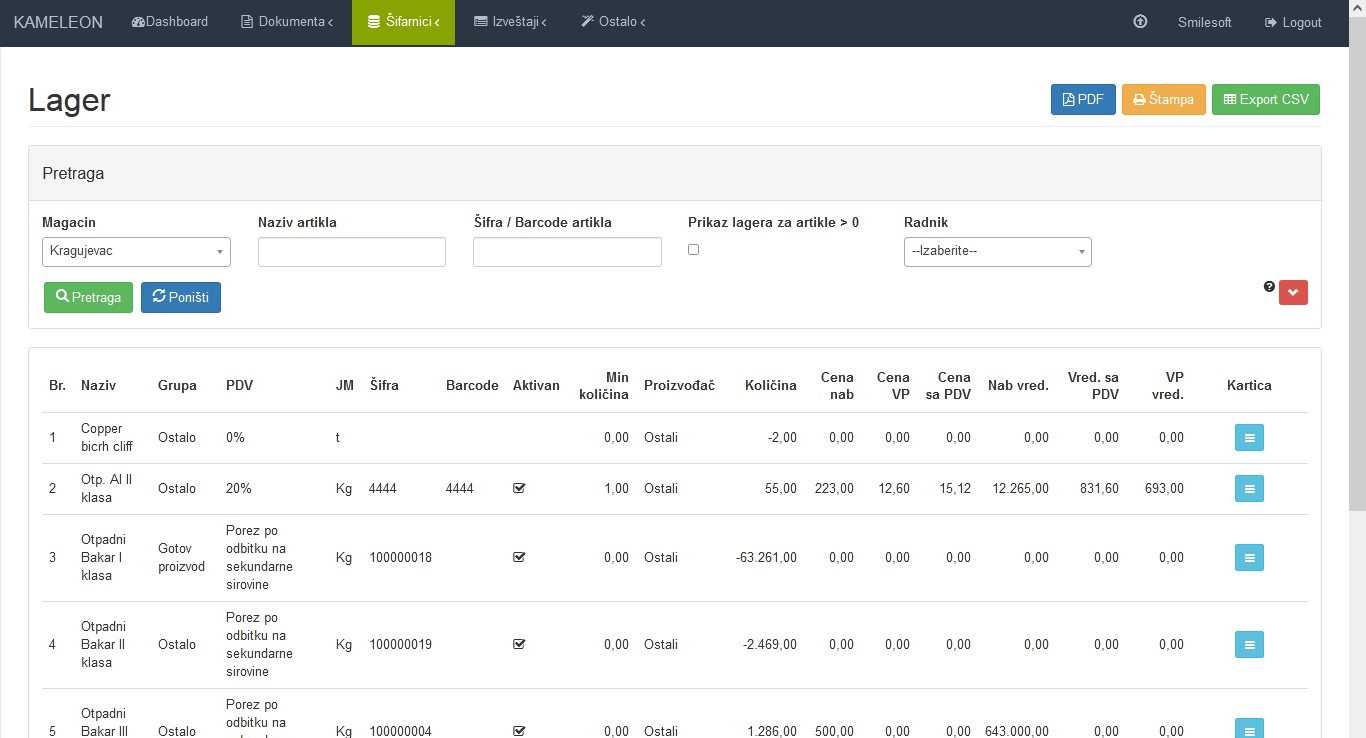Open Kartica for Otpadni Bakar II klasa

click(x=1249, y=645)
